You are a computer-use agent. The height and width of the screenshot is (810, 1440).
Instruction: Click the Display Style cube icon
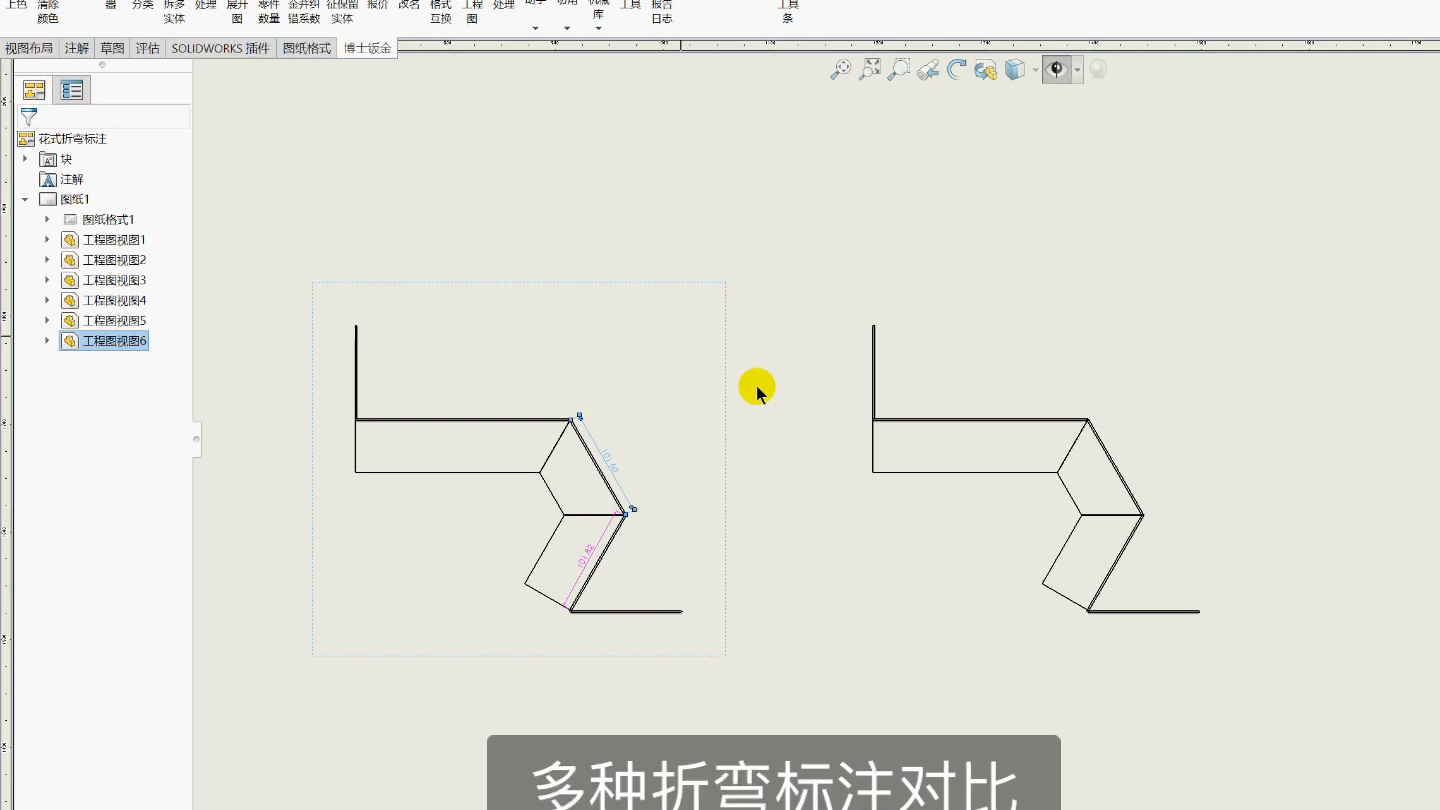[1015, 69]
